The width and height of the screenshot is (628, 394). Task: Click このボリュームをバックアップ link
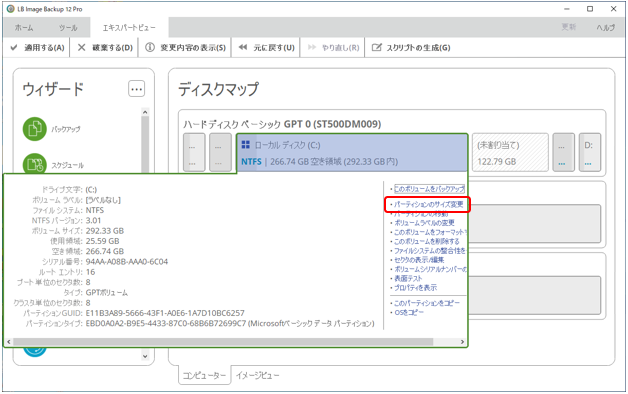429,189
